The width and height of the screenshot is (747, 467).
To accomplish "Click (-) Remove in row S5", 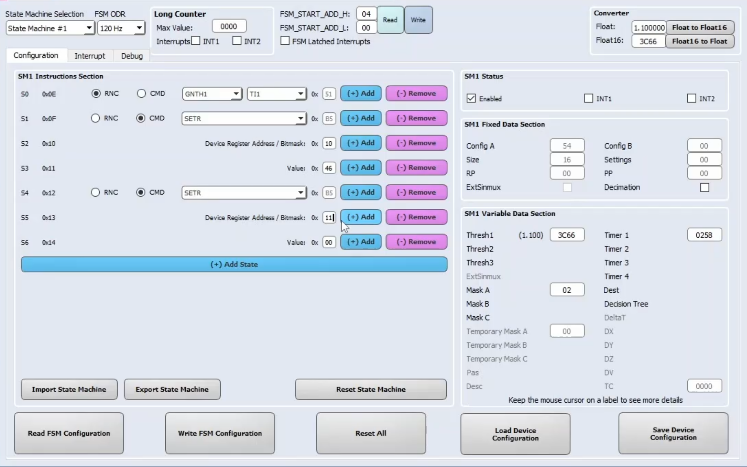I will click(416, 217).
